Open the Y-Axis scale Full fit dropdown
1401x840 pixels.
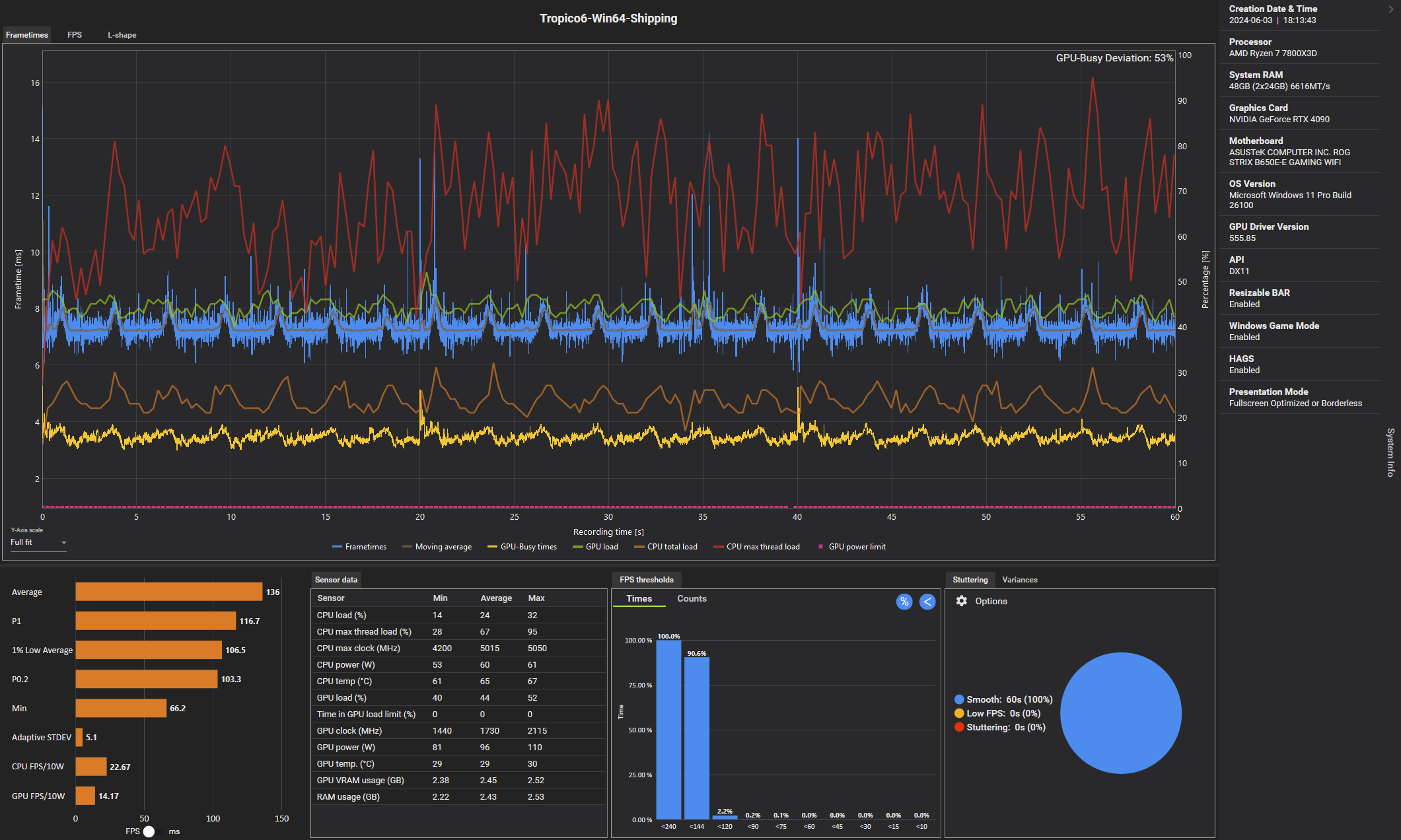click(x=38, y=542)
